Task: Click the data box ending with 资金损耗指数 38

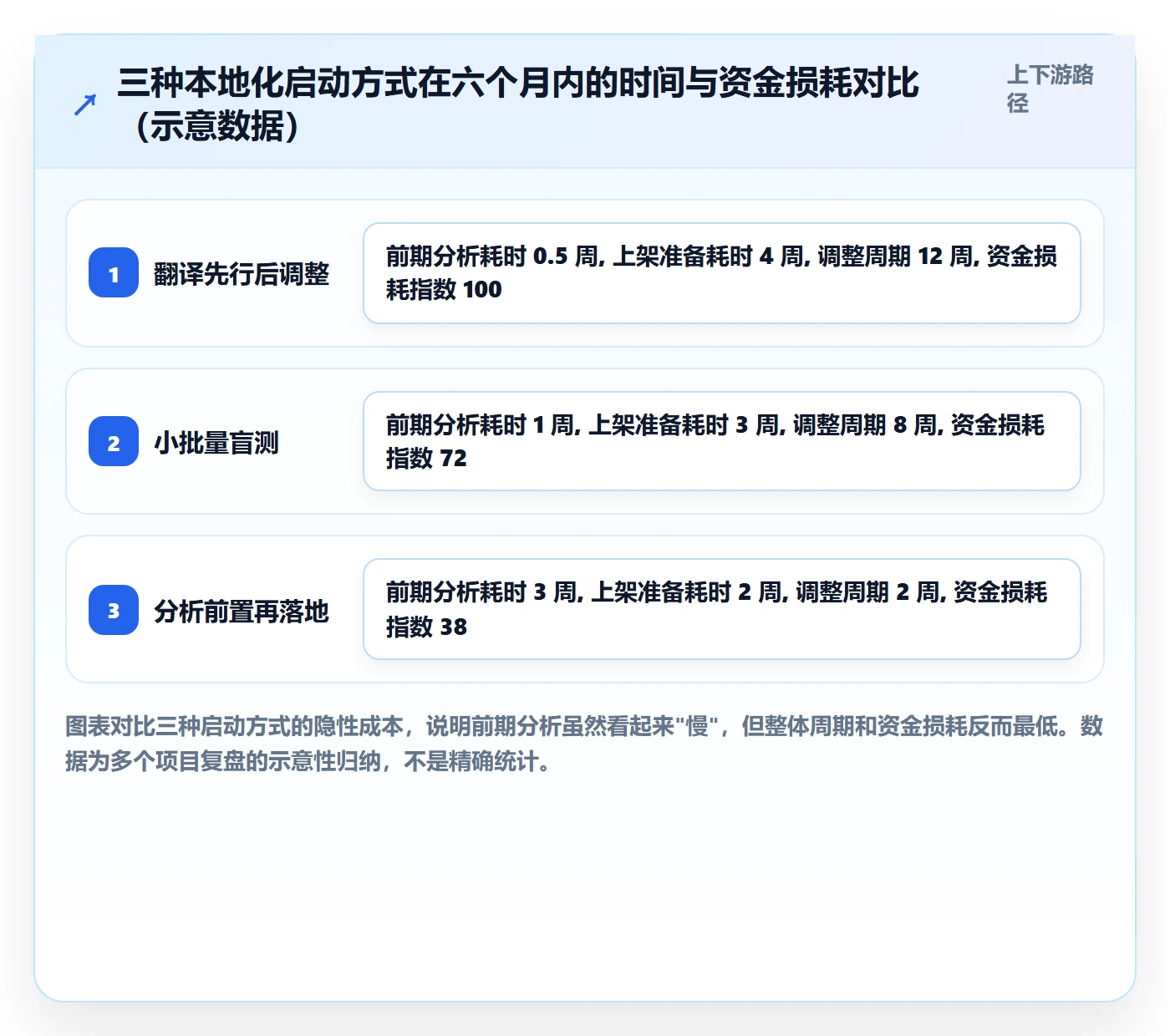Action: (722, 609)
